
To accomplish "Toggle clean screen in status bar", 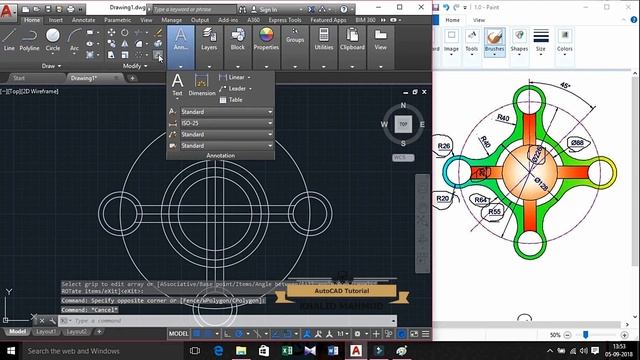I will (x=414, y=334).
